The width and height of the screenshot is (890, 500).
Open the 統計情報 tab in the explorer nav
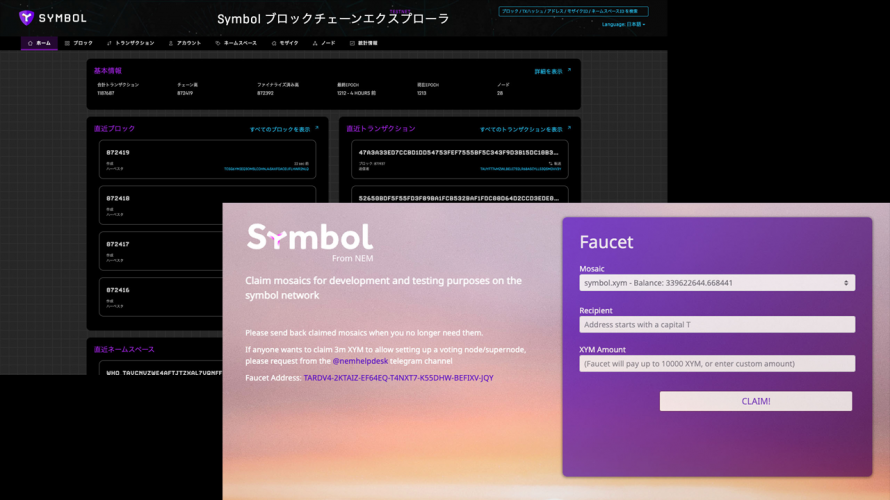click(x=363, y=43)
